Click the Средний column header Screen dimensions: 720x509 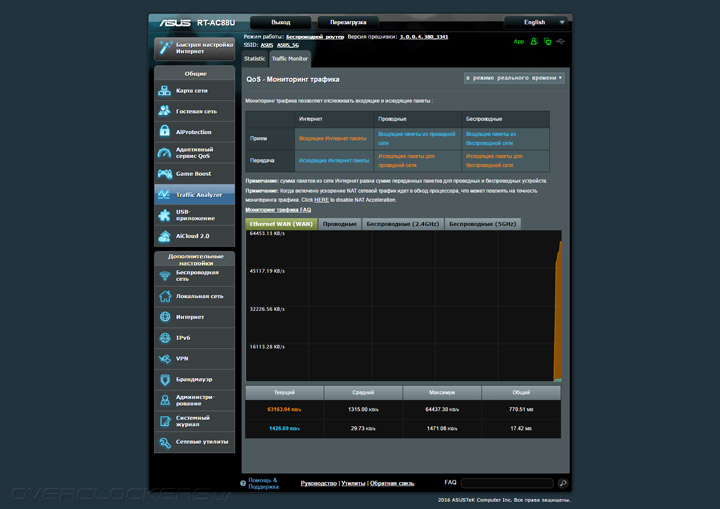[363, 392]
